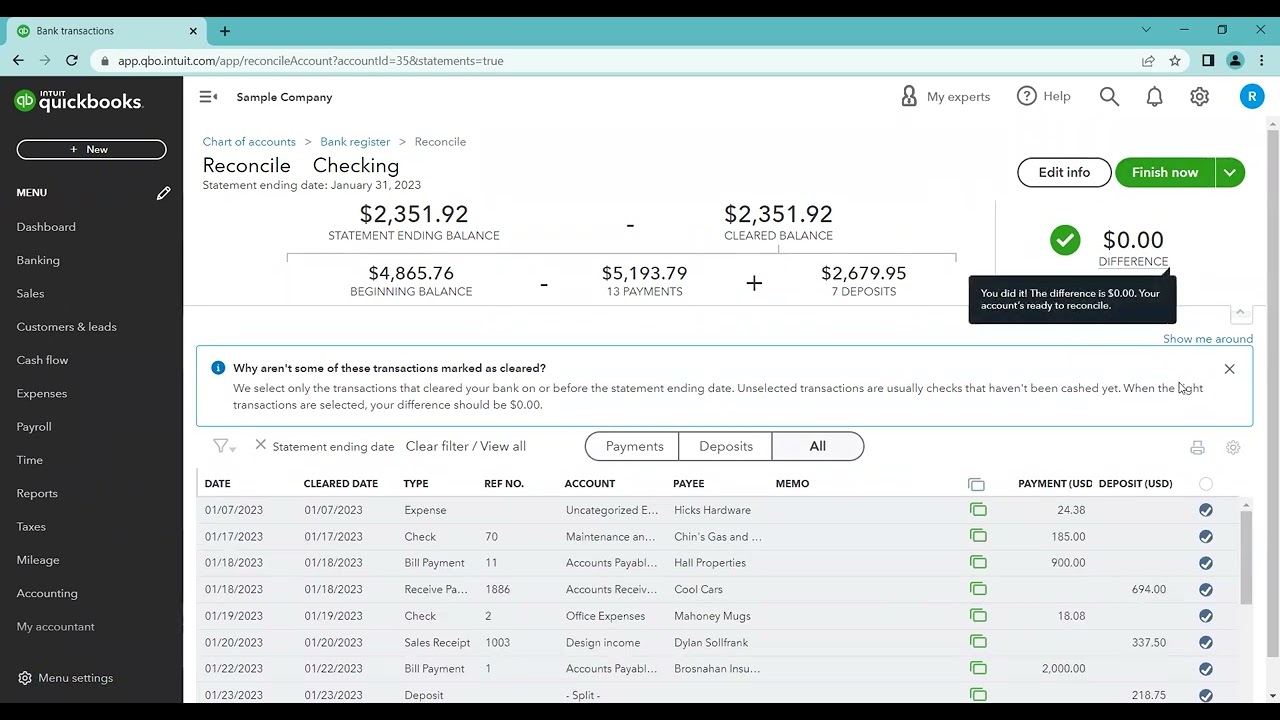Click the QuickBooks logo
The image size is (1280, 720).
[79, 101]
